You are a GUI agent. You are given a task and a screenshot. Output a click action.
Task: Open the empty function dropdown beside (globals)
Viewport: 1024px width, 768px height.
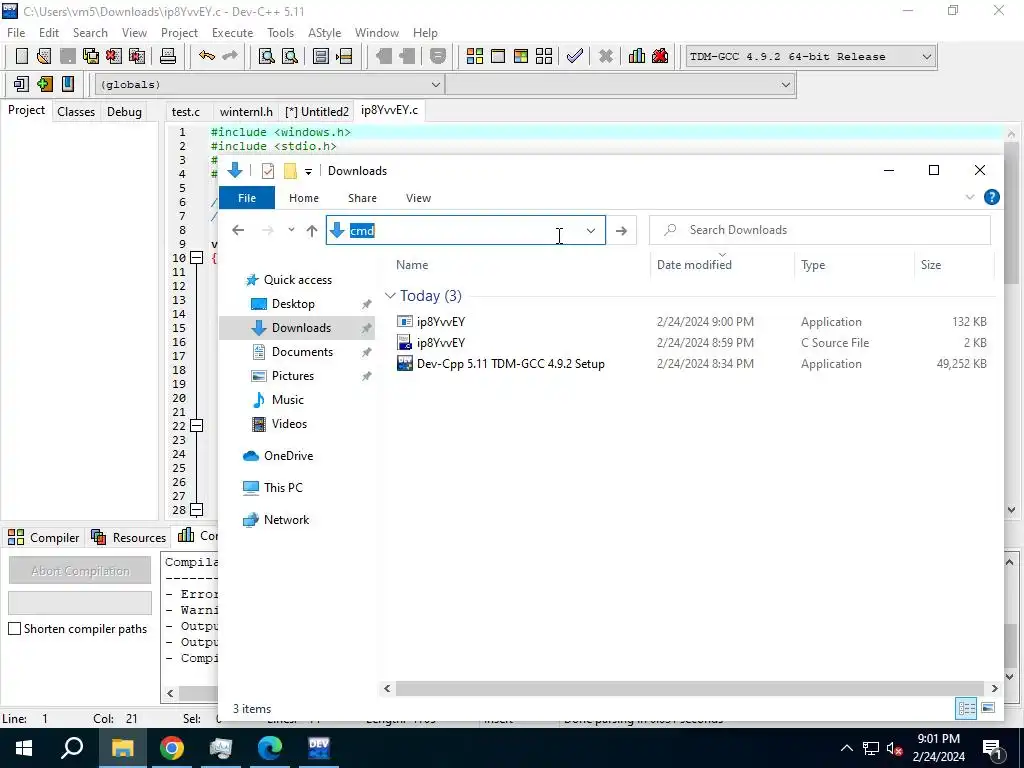coord(786,85)
